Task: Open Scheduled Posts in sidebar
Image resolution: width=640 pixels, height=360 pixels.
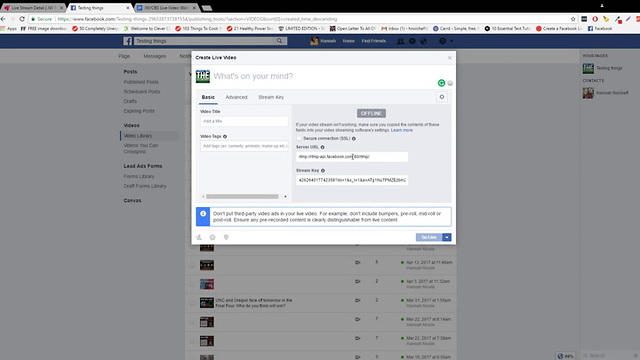Action: 142,92
